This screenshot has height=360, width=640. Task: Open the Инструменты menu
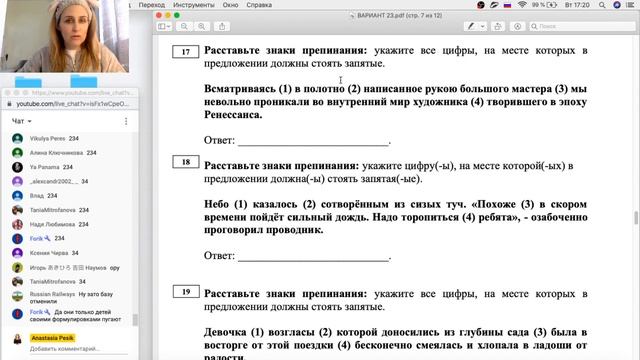coord(193,5)
